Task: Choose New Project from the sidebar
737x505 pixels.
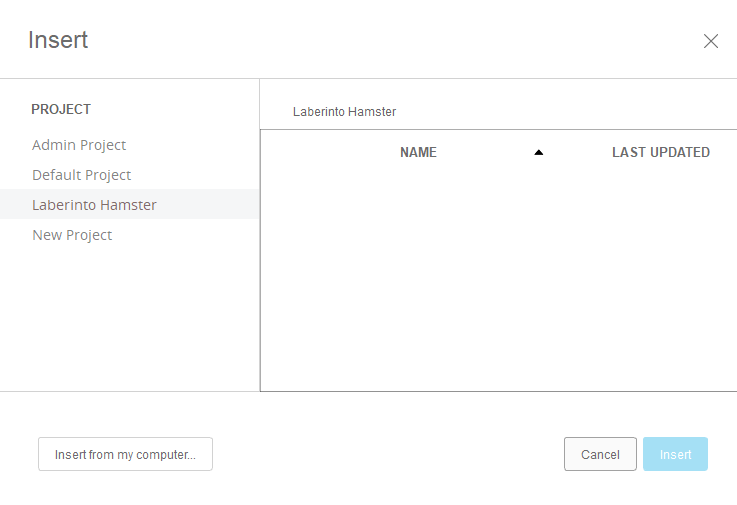Action: (x=72, y=235)
